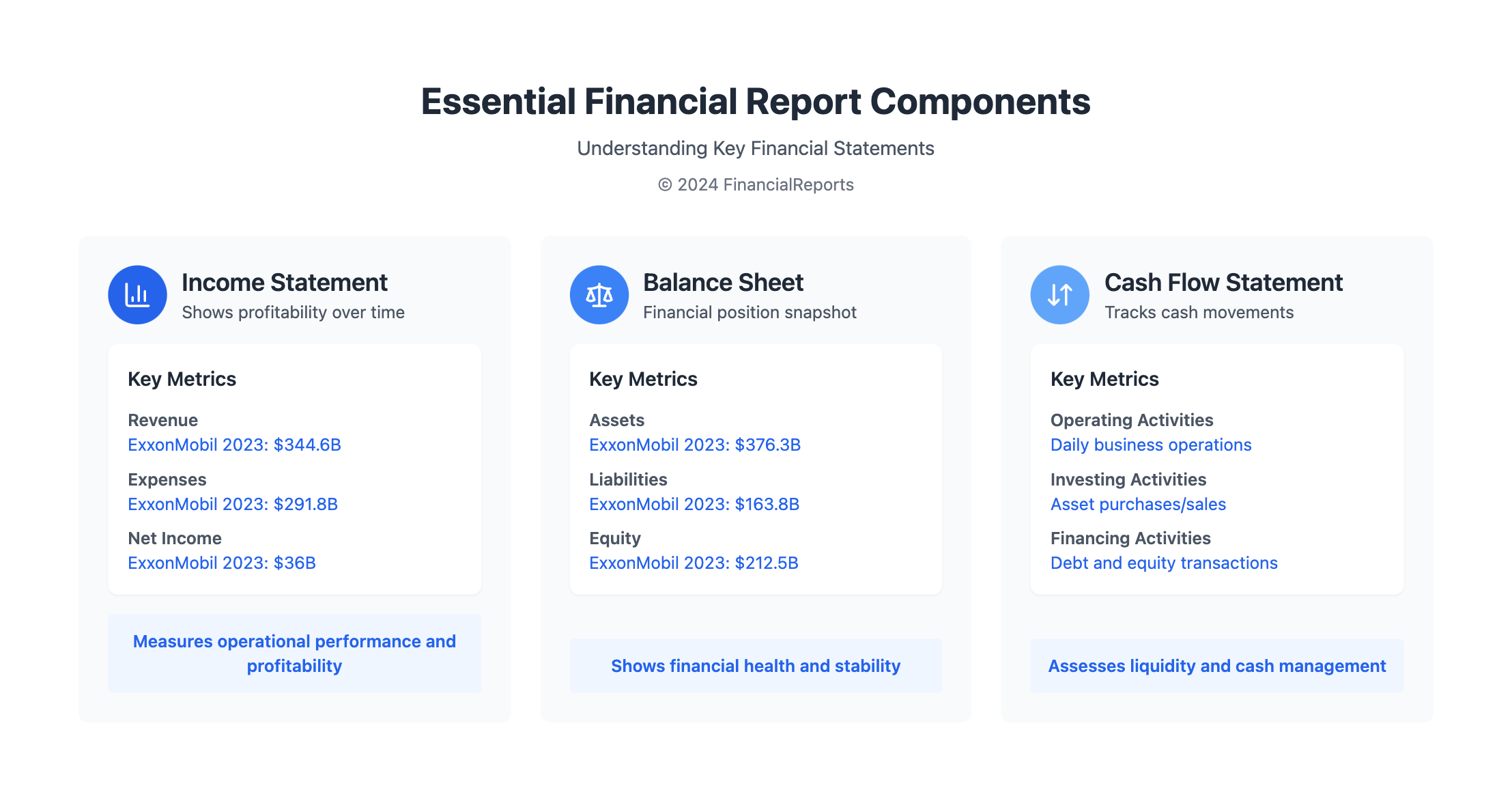Open ExxonMobil 2023 expenses $291.8B link
Screen dimensions: 1512x801
coord(233,504)
